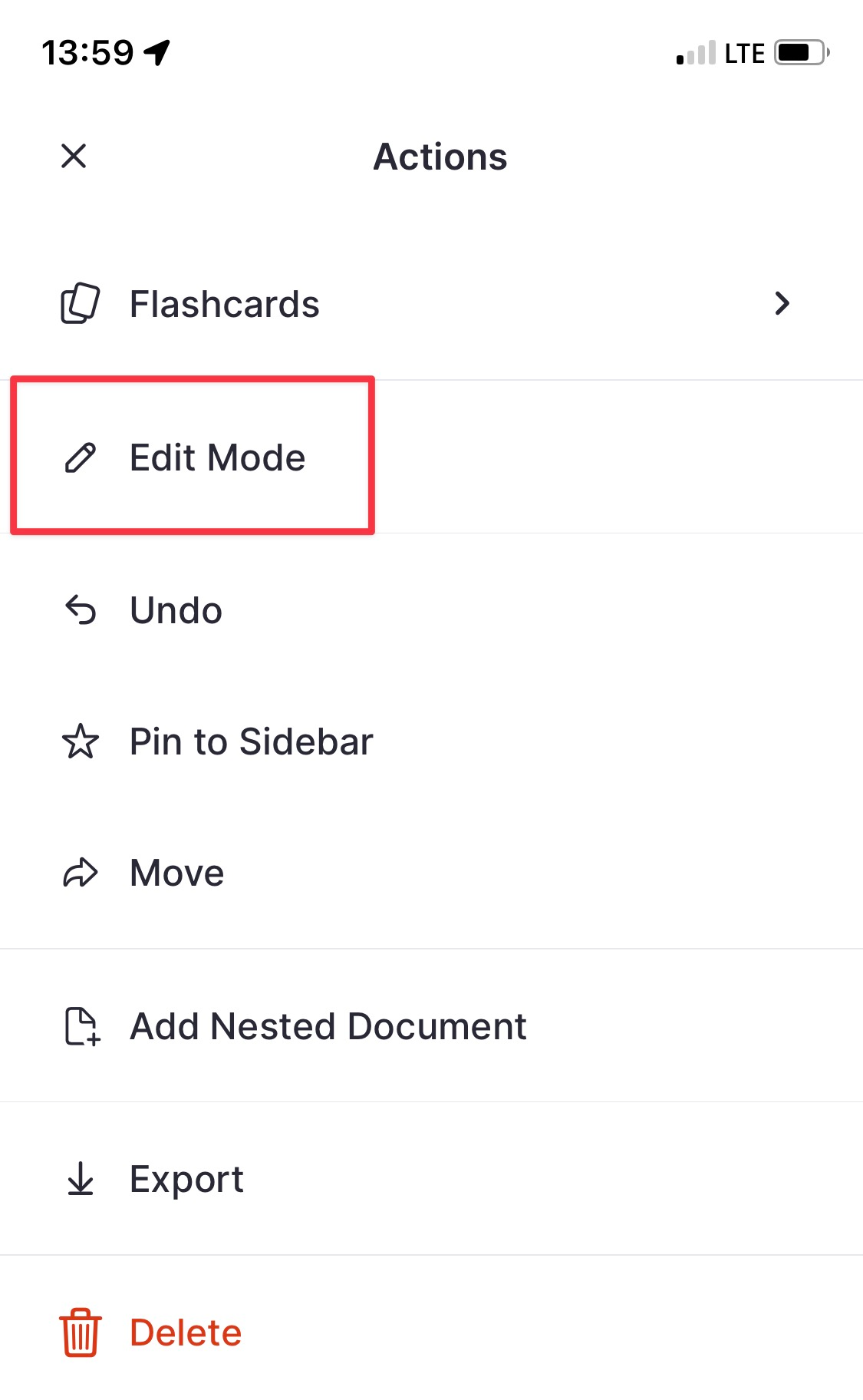Tap the Add Nested Document icon
The image size is (863, 1400).
coord(81,1026)
